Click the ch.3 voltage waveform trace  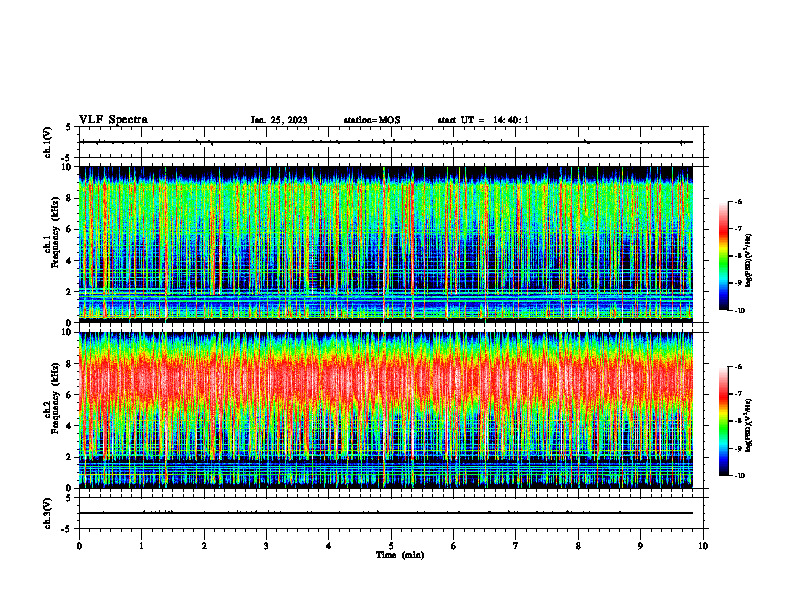click(x=385, y=513)
